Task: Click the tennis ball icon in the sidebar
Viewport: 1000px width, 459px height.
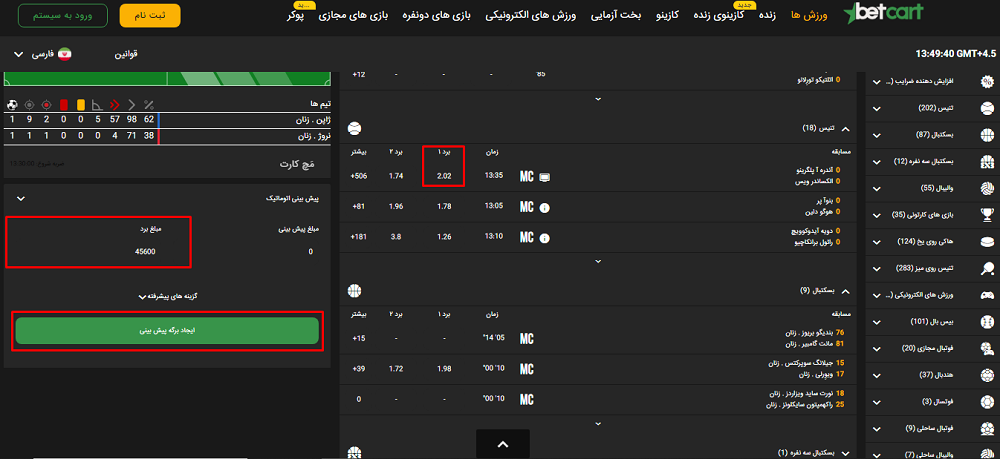Action: pos(987,108)
